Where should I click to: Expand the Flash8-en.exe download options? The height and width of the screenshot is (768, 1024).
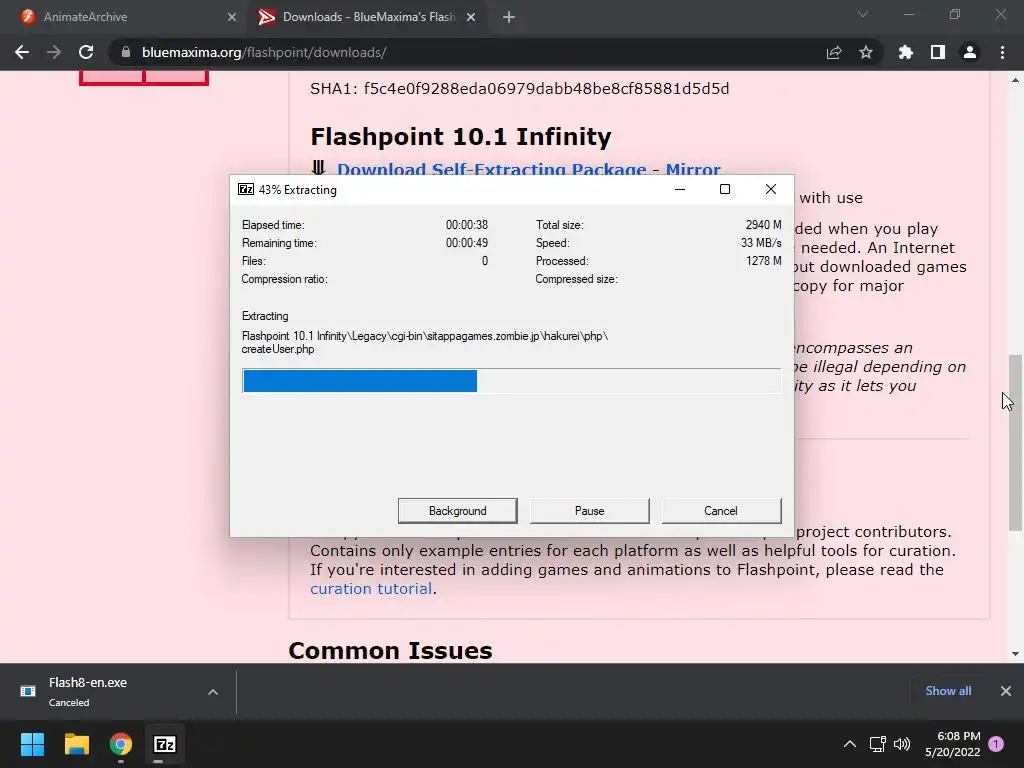(x=213, y=692)
